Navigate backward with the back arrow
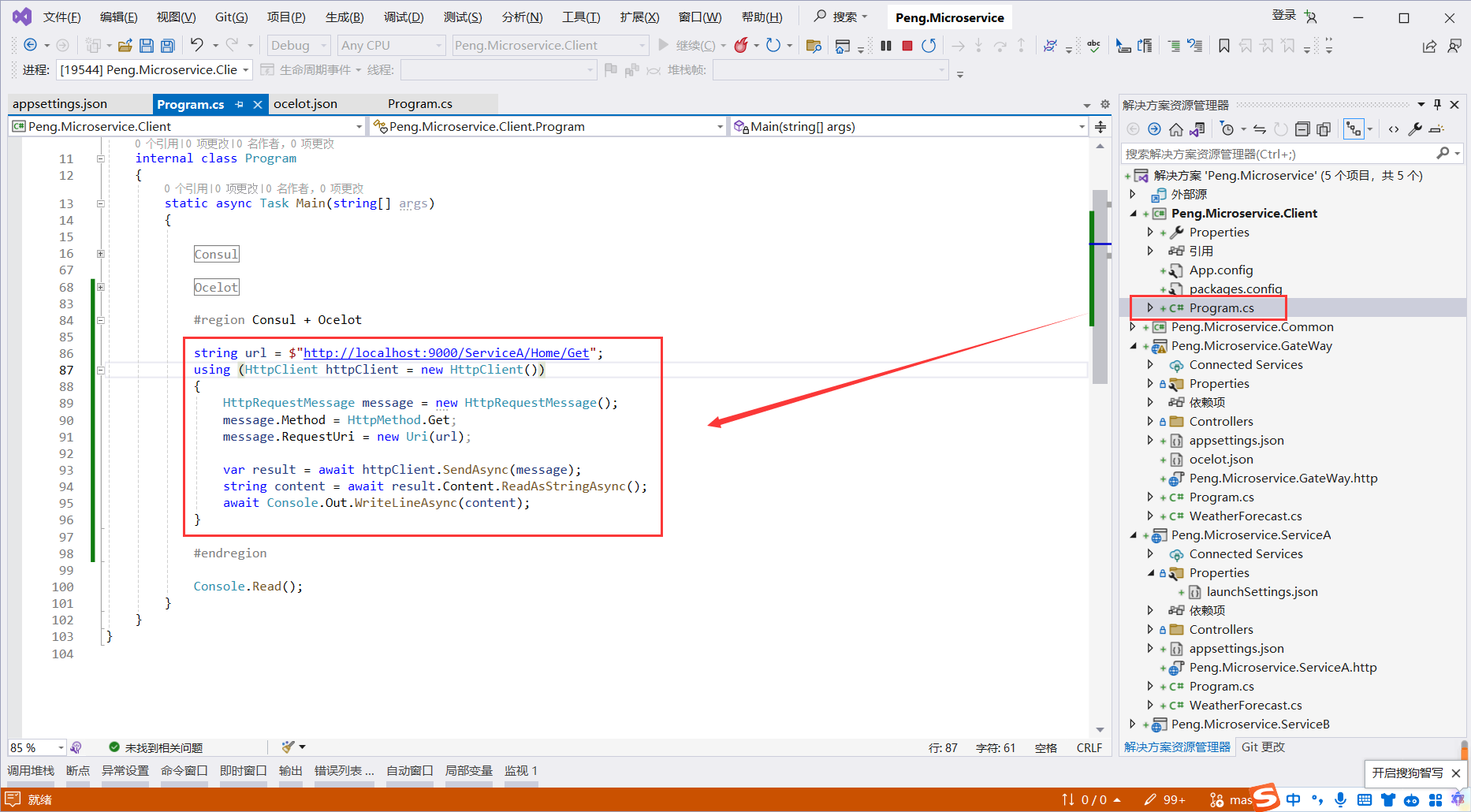 31,45
